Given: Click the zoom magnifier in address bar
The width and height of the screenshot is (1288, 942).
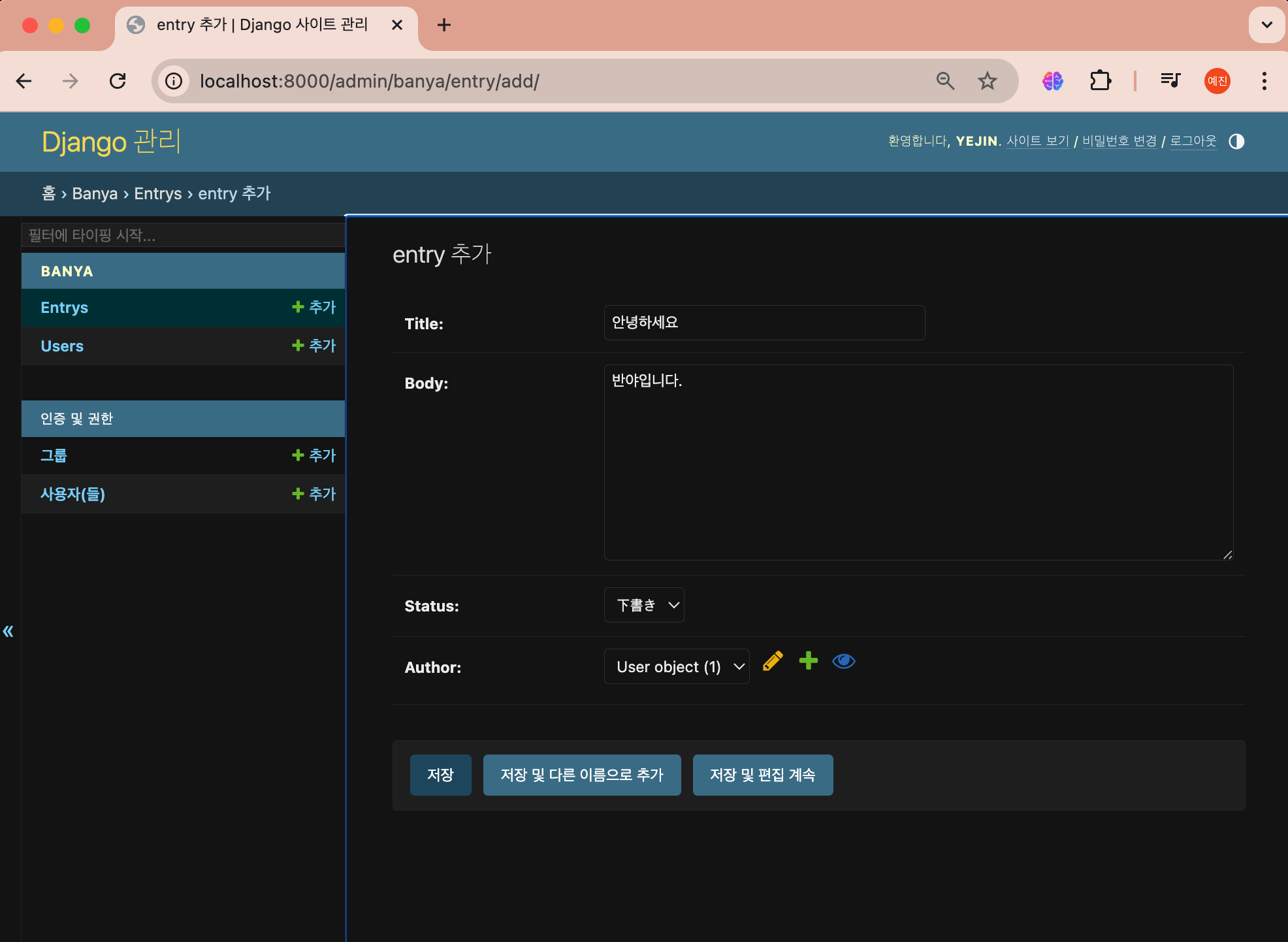Looking at the screenshot, I should point(945,81).
